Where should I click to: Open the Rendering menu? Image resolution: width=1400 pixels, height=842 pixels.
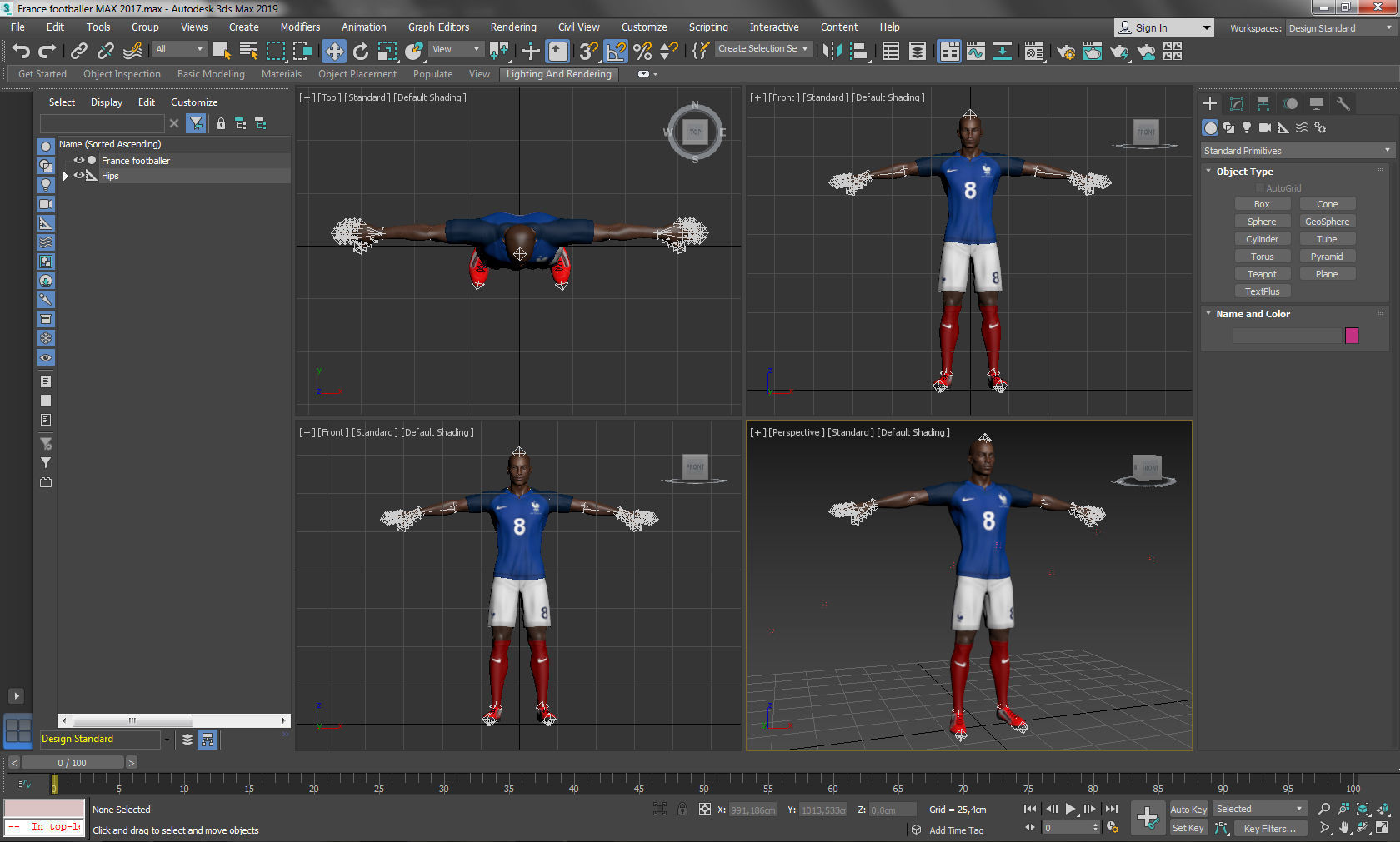pos(513,27)
